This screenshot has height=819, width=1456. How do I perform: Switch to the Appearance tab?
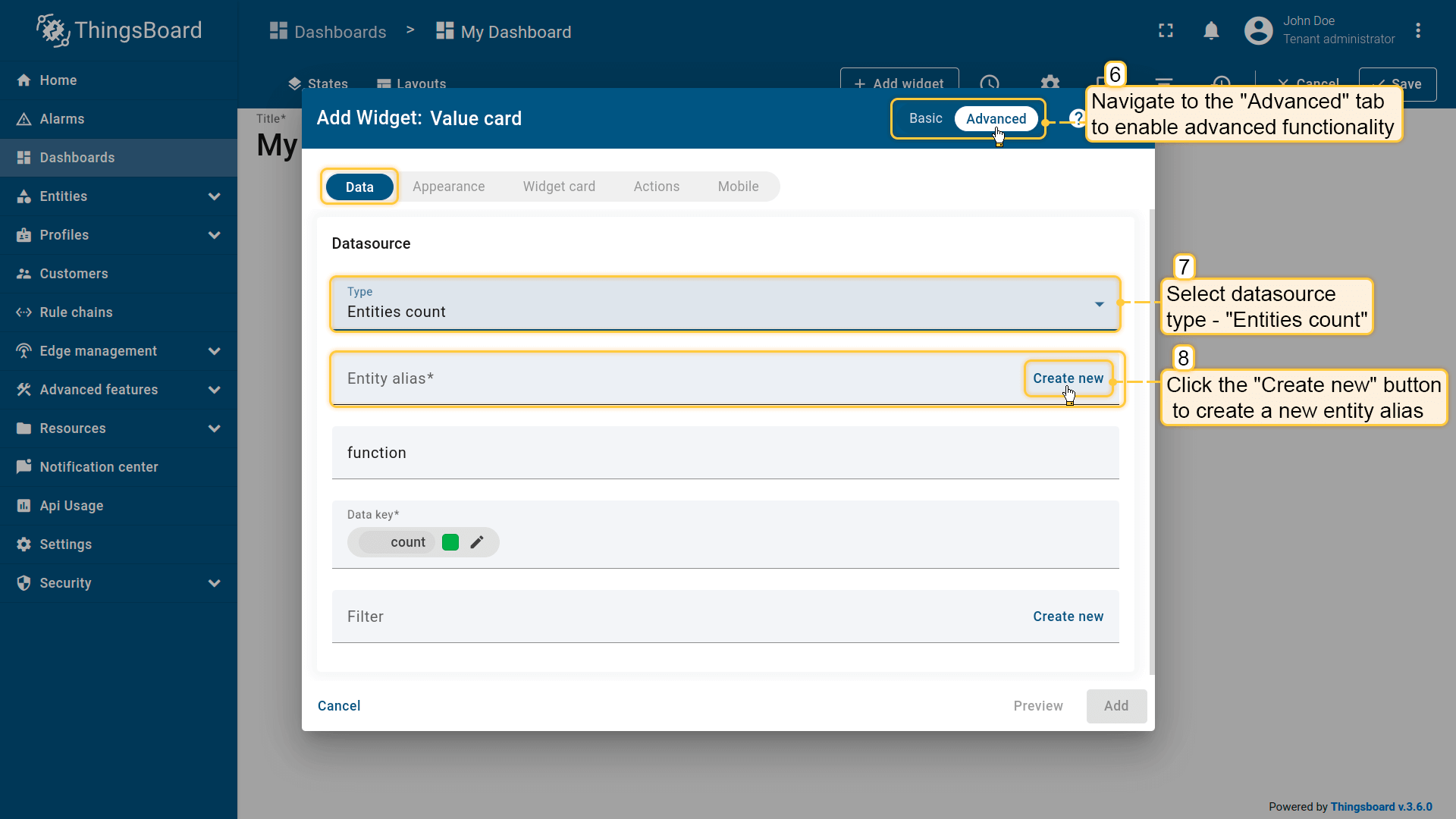448,187
